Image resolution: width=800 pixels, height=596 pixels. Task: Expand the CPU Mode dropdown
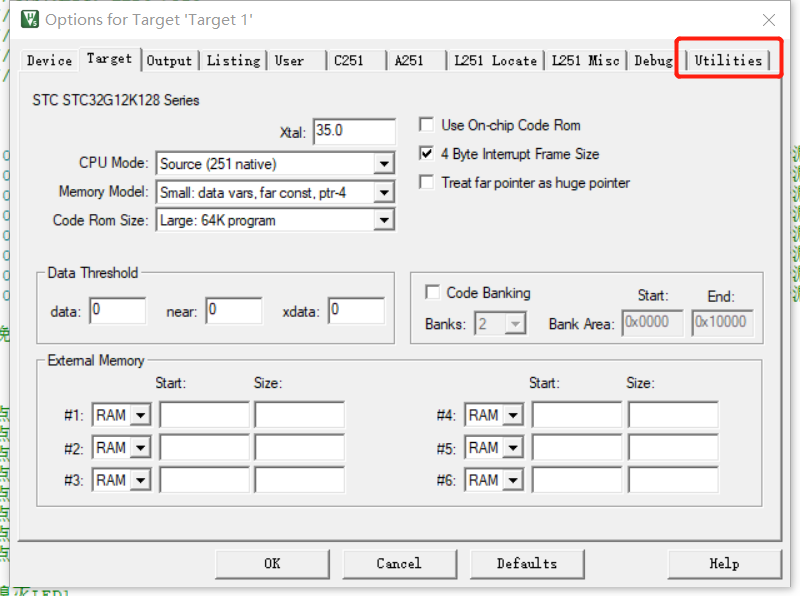[x=384, y=164]
